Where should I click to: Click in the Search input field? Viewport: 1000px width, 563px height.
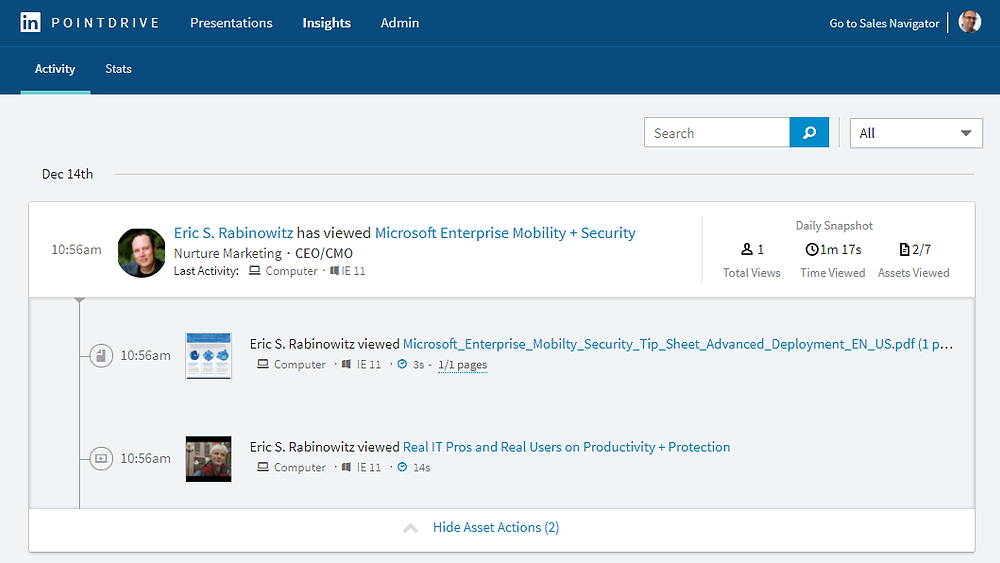click(717, 133)
